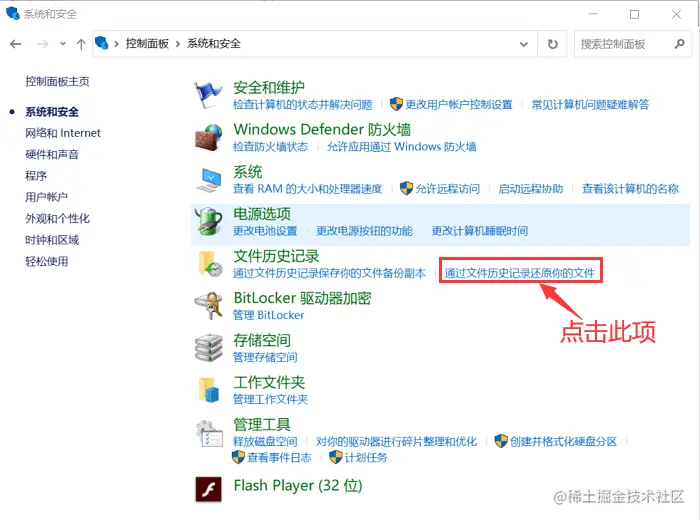
Task: Click the shield icon before 允许远程访问
Action: 406,188
